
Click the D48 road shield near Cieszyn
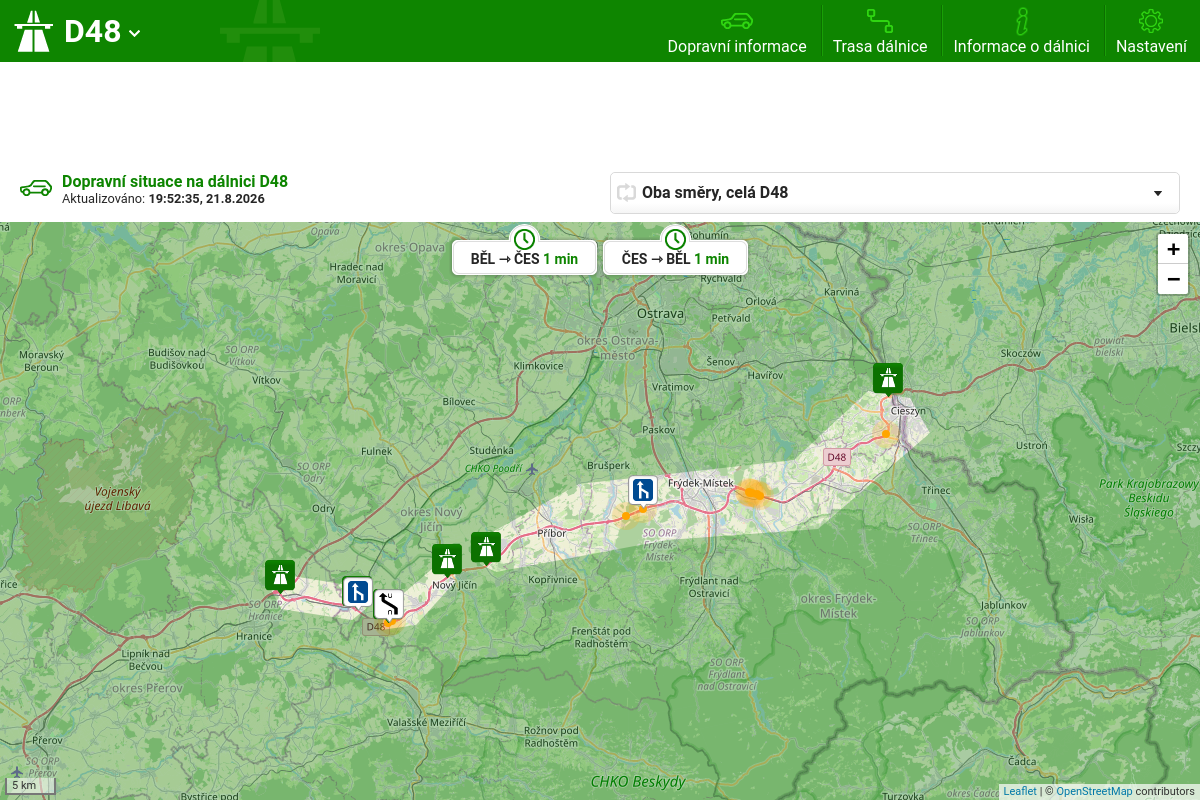click(x=837, y=457)
